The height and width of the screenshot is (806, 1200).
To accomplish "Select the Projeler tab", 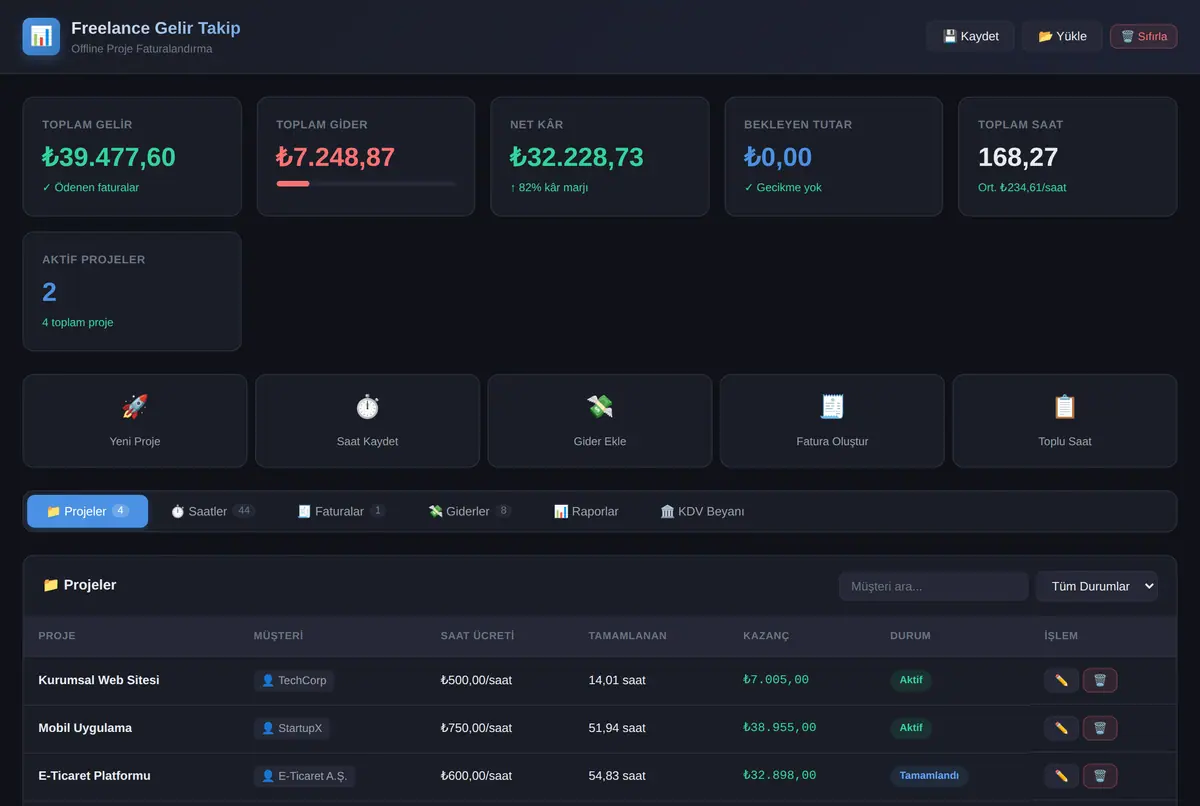I will point(87,511).
